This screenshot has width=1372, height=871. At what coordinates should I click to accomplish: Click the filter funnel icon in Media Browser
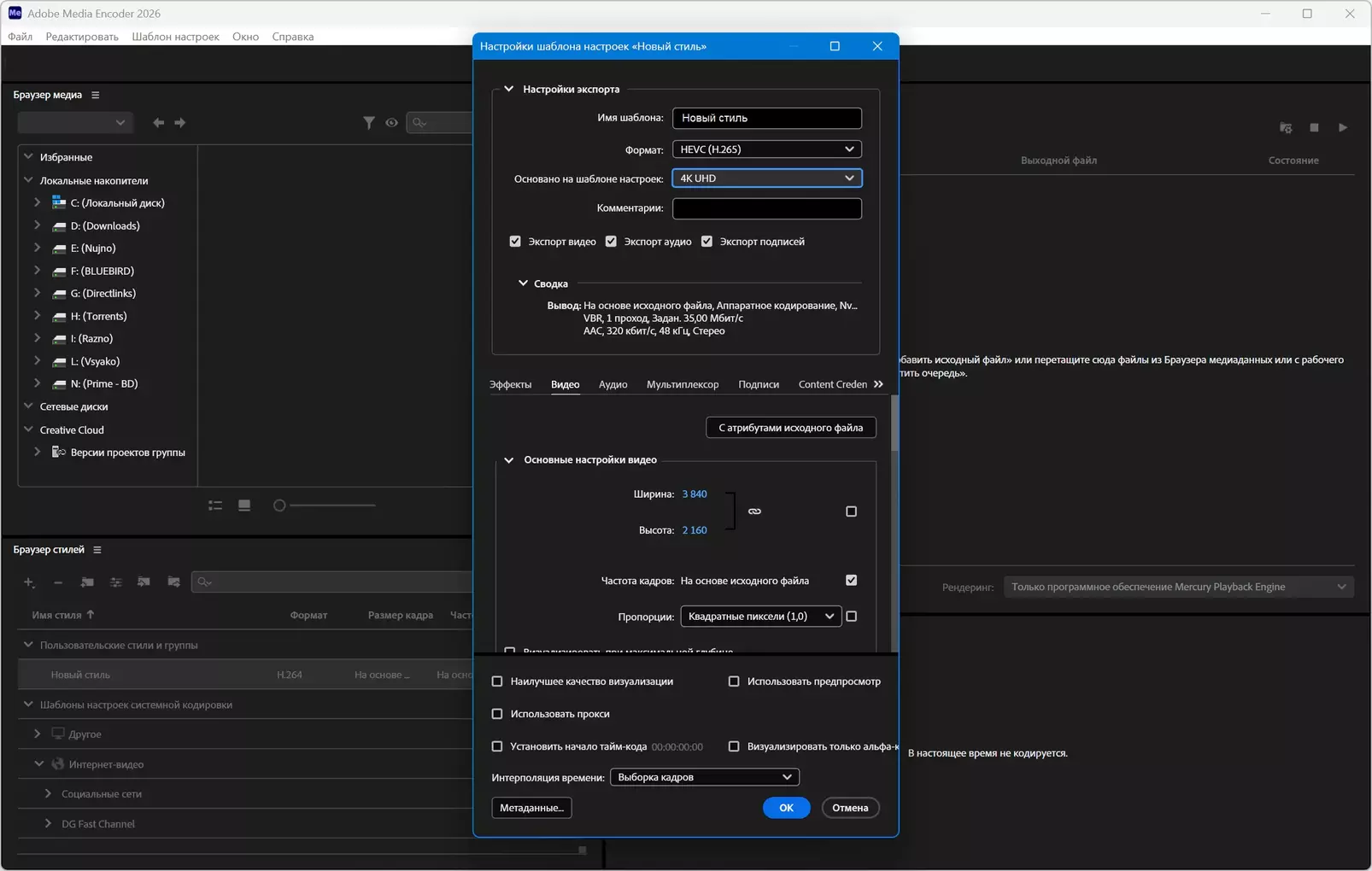368,123
